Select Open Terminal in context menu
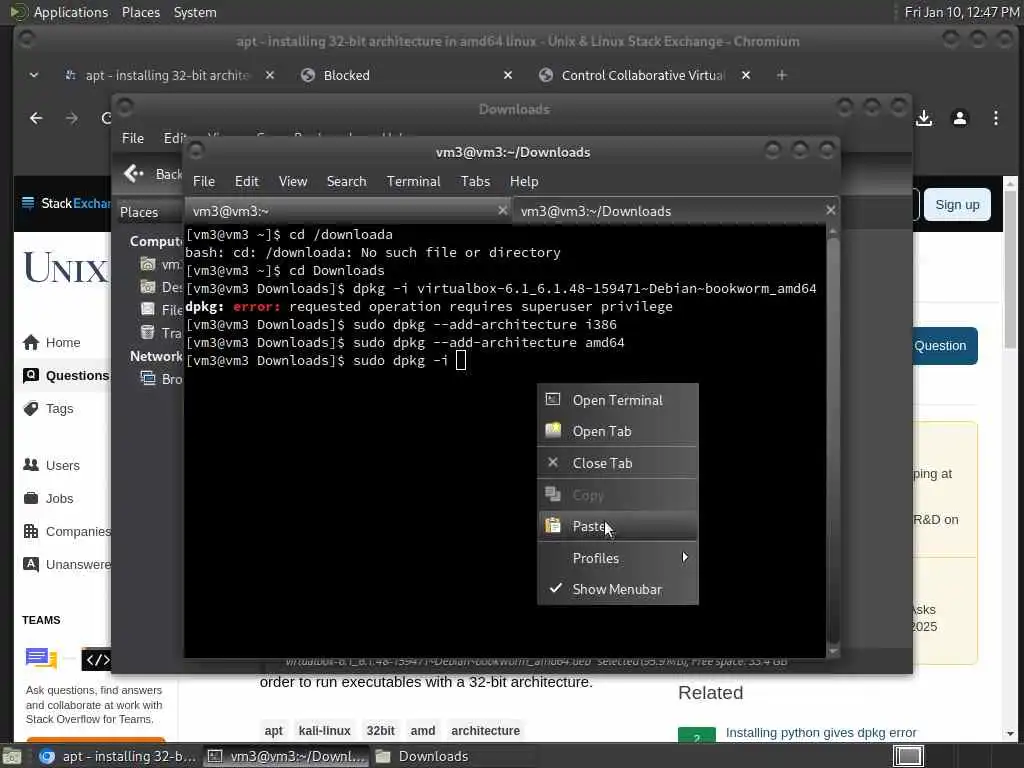 coord(618,400)
